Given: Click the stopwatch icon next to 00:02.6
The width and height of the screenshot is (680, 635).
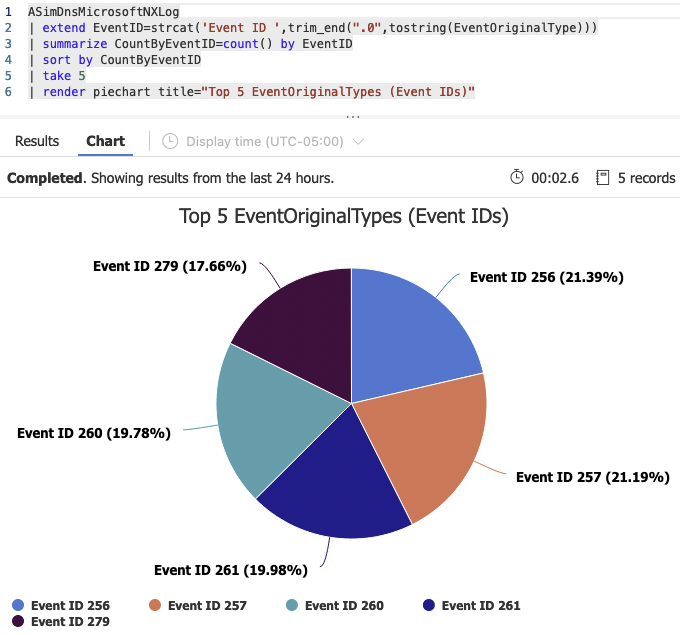Looking at the screenshot, I should pyautogui.click(x=517, y=178).
